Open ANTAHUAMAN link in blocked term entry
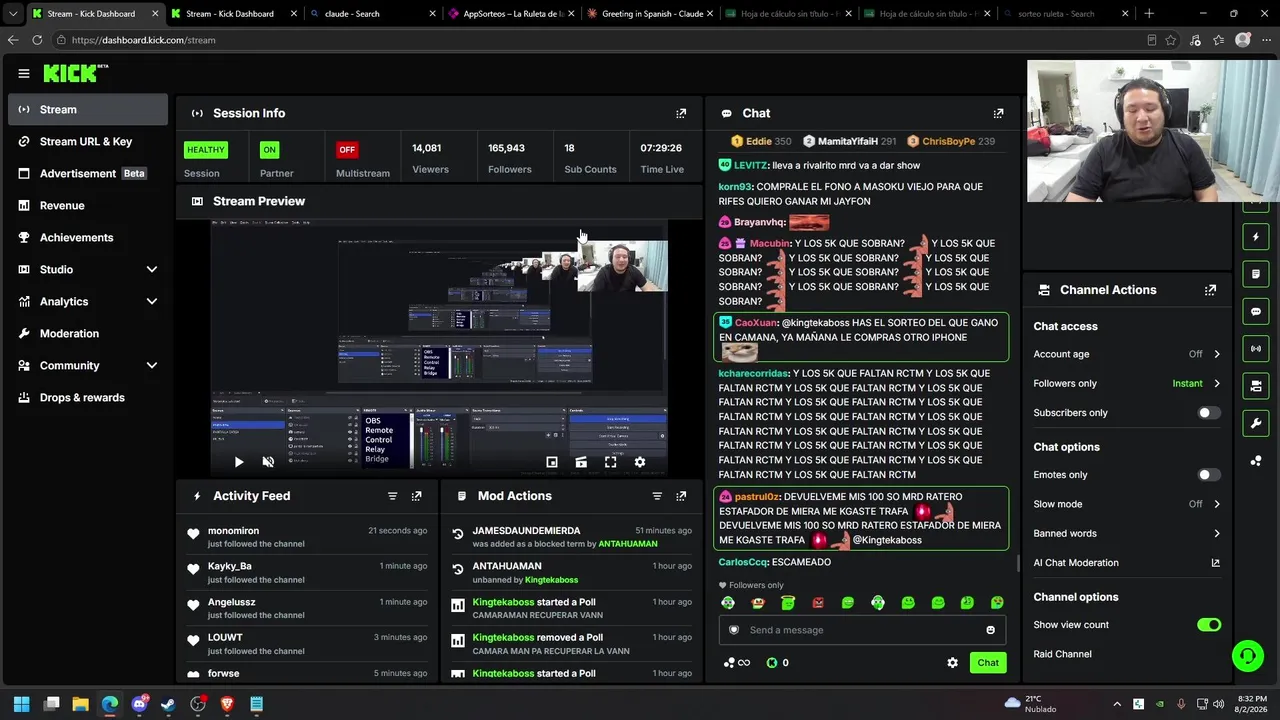 [628, 544]
